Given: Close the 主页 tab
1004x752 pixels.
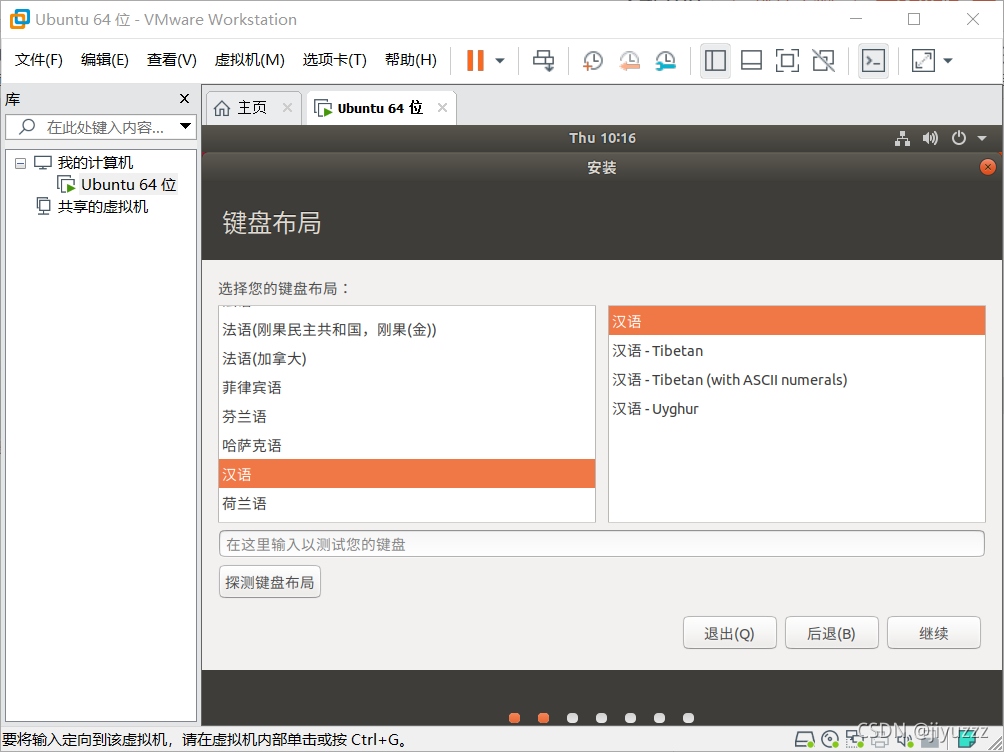Looking at the screenshot, I should click(287, 108).
